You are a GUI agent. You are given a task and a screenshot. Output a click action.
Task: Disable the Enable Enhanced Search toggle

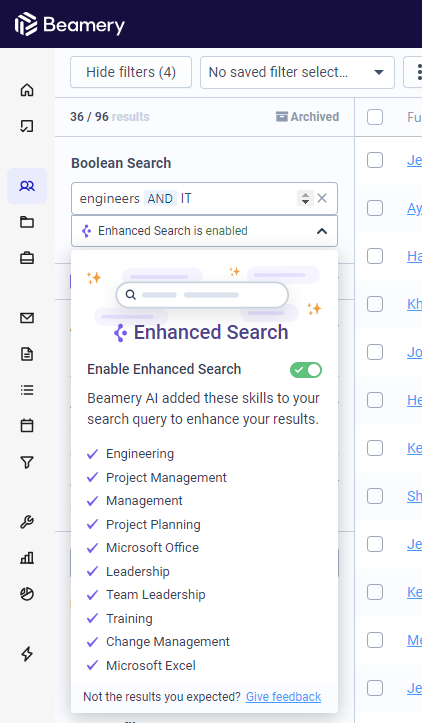click(x=306, y=370)
